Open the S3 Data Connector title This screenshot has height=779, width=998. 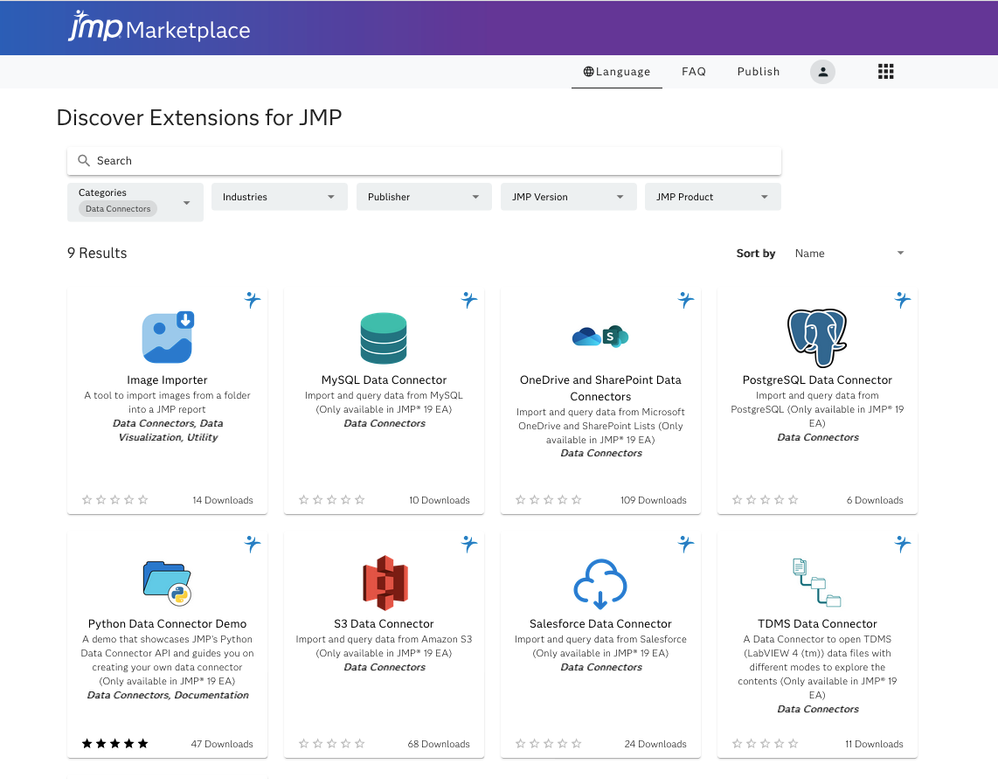[x=384, y=624]
